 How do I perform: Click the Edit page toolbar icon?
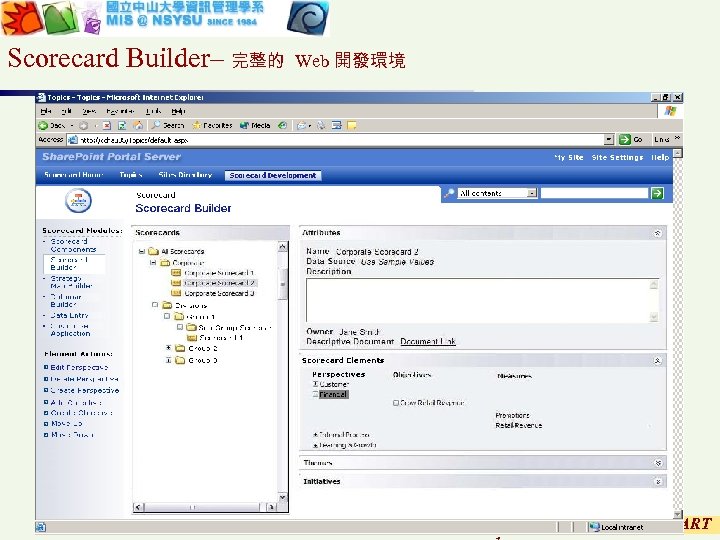[337, 125]
